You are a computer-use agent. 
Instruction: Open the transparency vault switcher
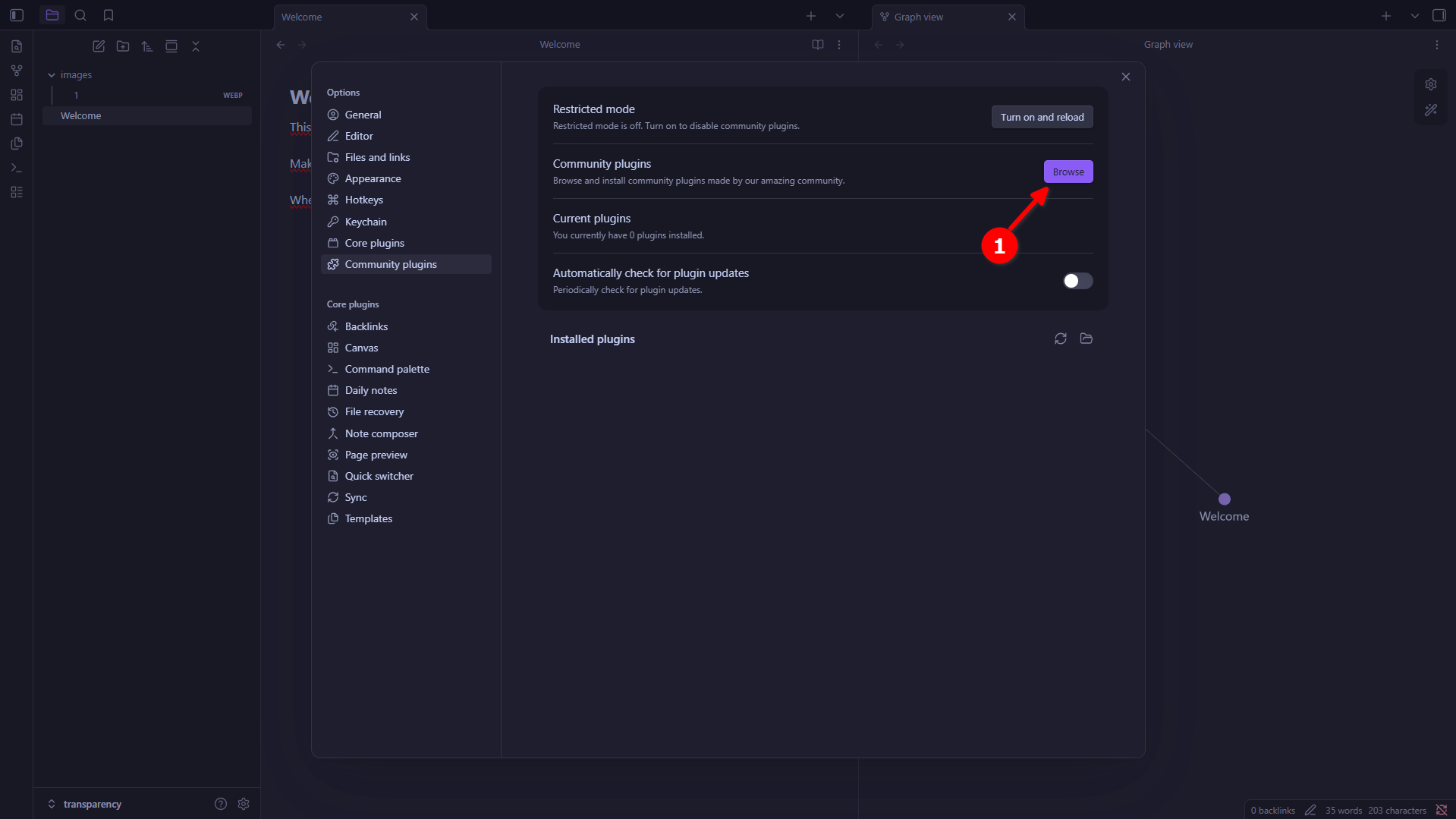(x=91, y=804)
